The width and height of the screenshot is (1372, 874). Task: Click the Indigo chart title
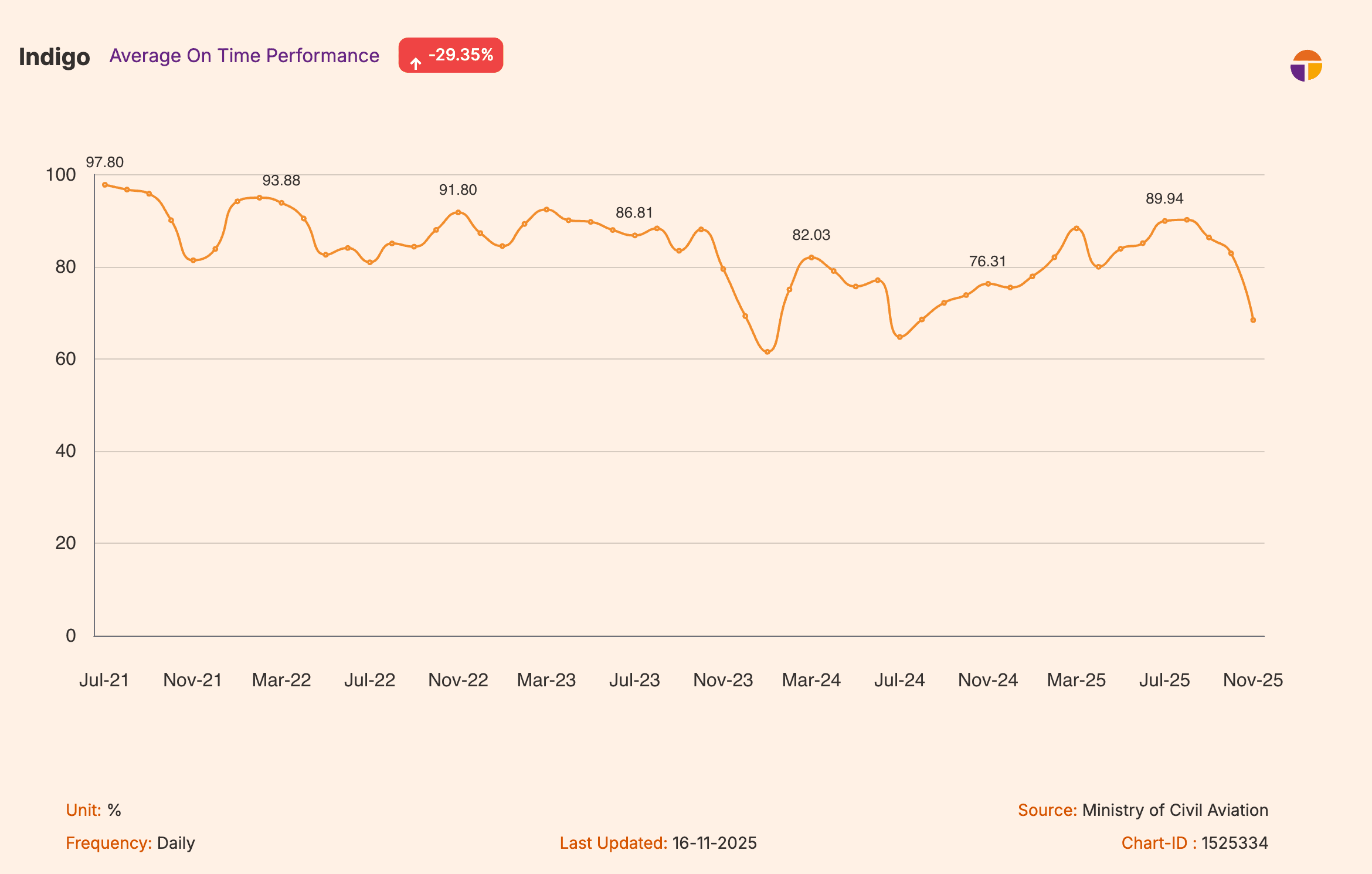(55, 57)
